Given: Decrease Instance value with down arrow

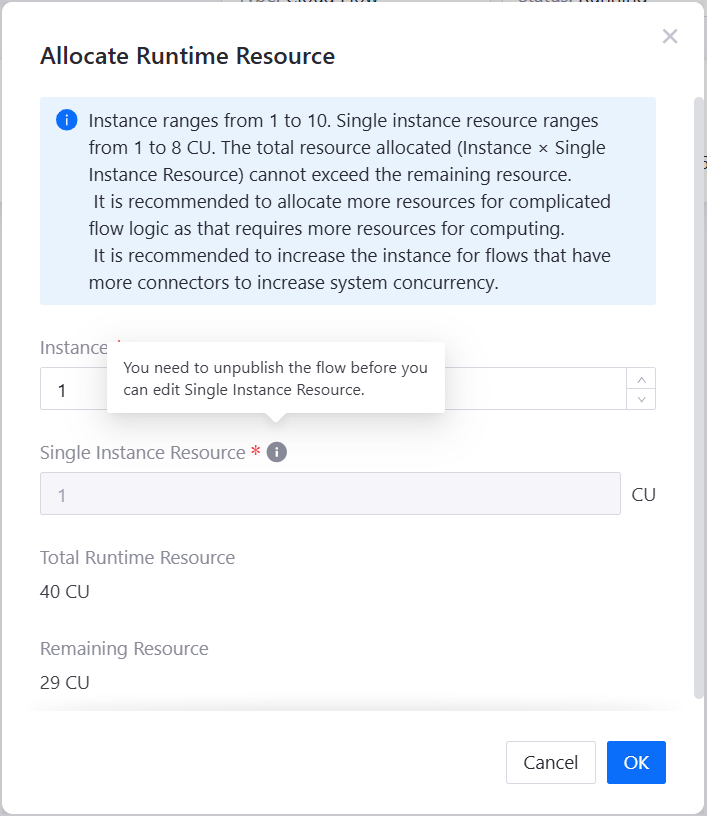Looking at the screenshot, I should click(641, 399).
